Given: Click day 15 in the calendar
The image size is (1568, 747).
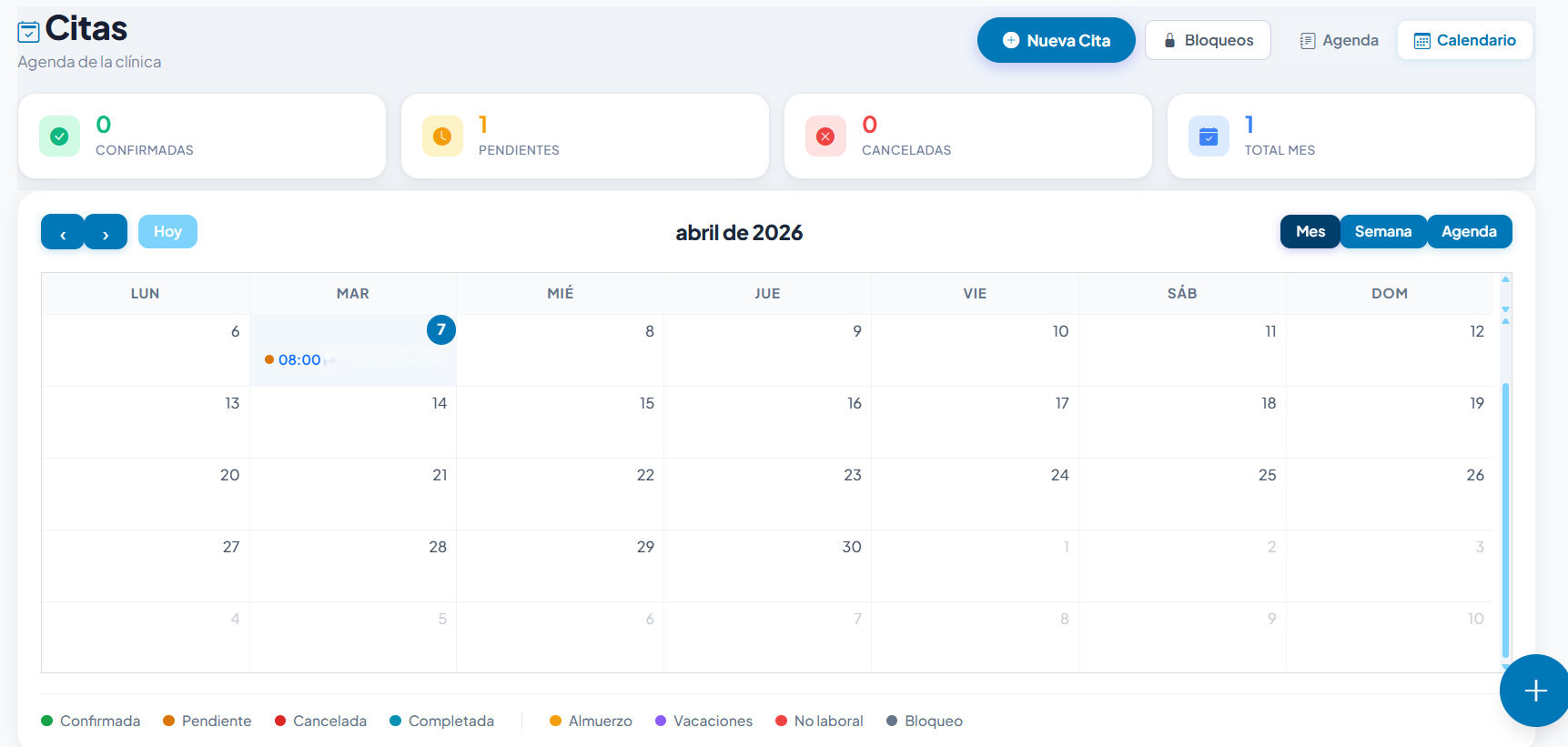Looking at the screenshot, I should pyautogui.click(x=647, y=403).
